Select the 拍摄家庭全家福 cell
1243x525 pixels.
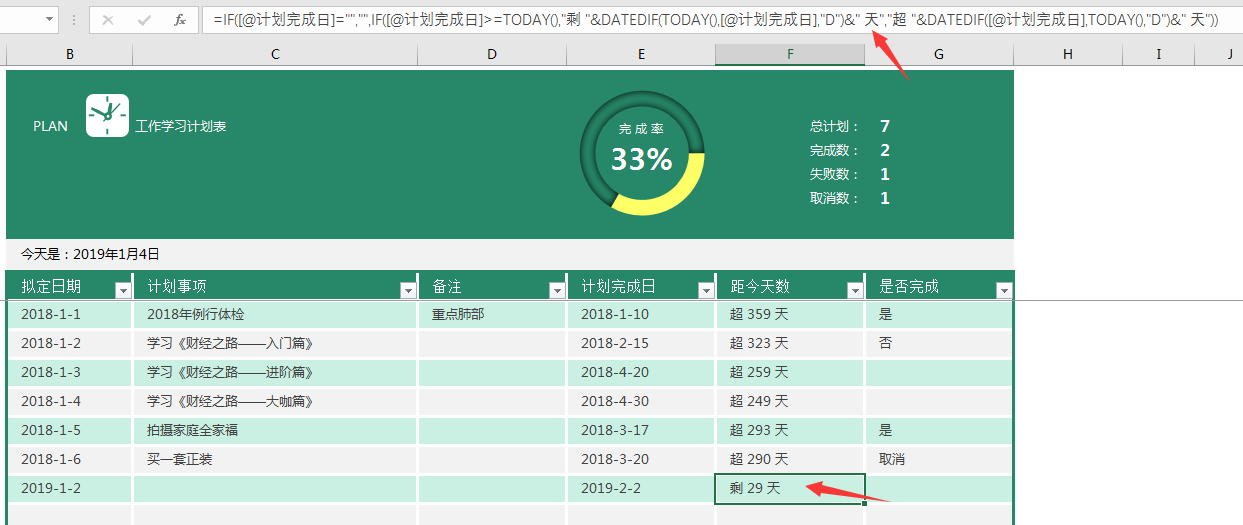click(275, 430)
